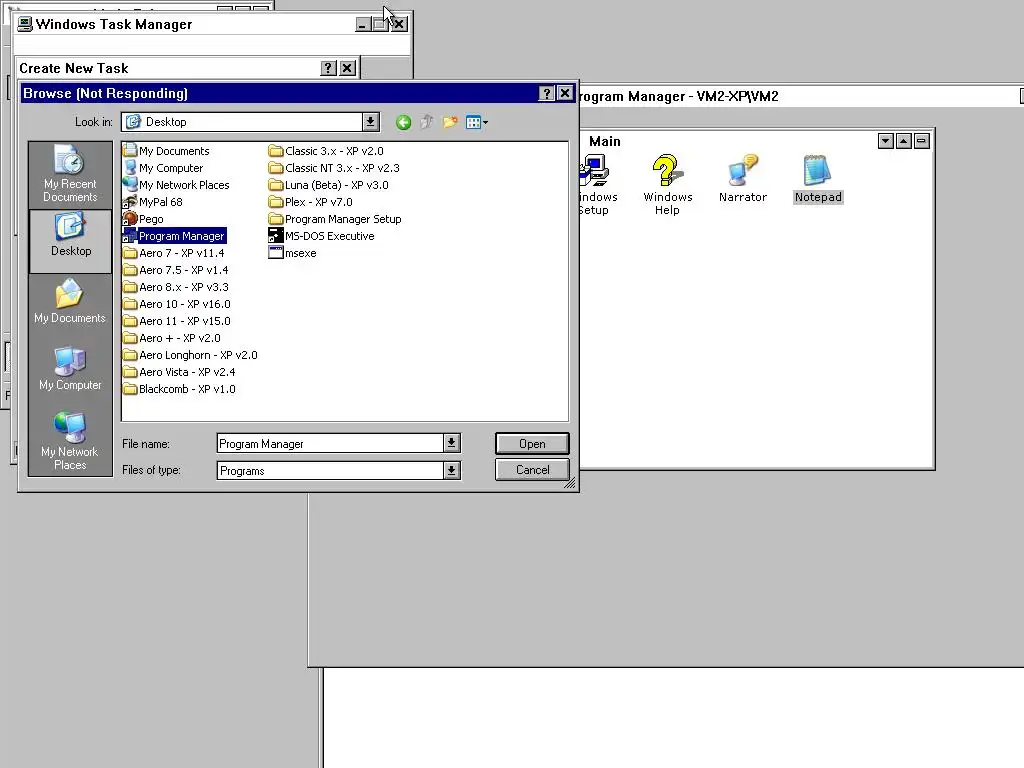
Task: Select My Computer in the file list
Action: tap(163, 168)
